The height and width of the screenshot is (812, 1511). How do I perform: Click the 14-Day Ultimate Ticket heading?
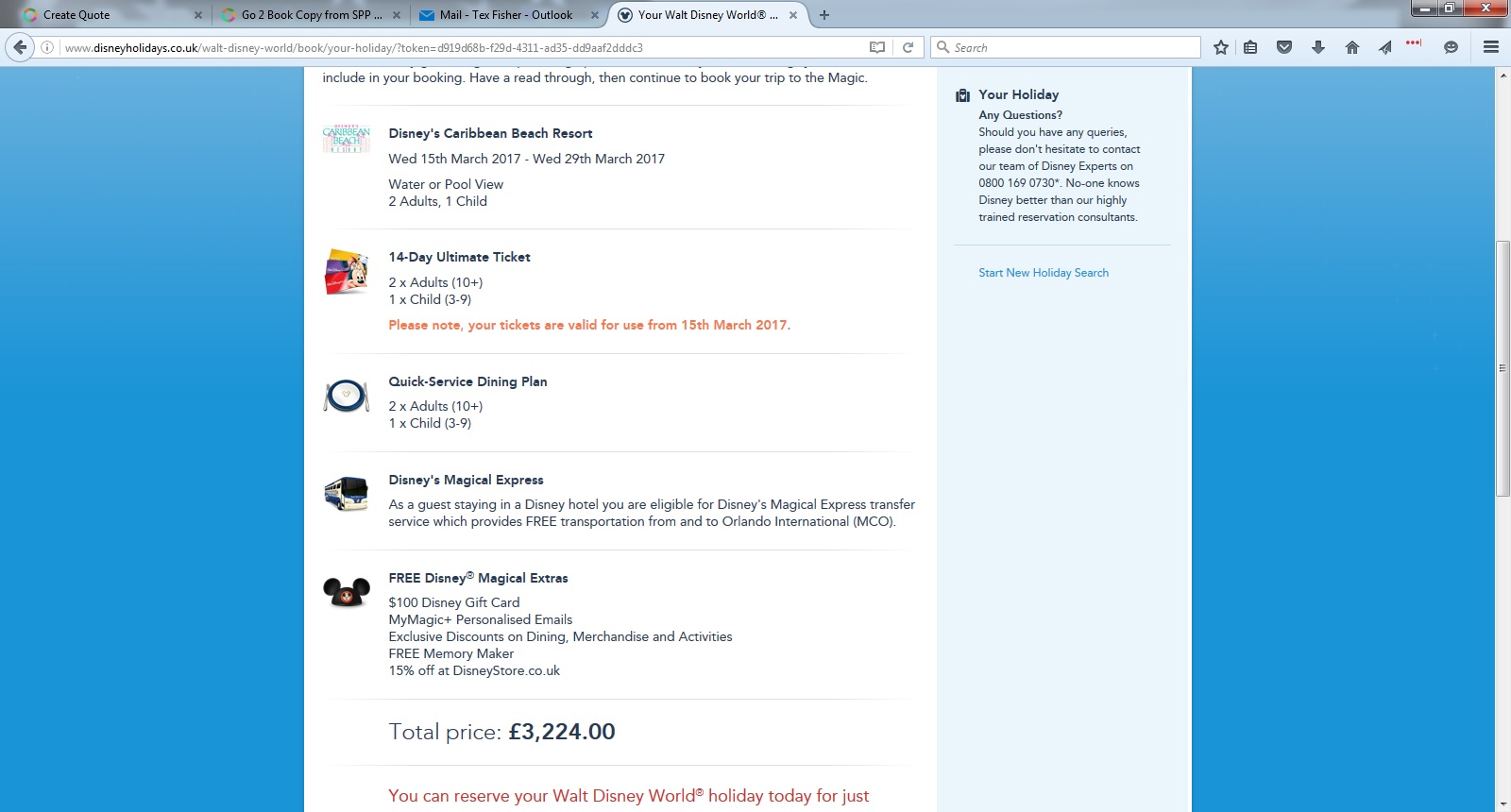[x=459, y=257]
